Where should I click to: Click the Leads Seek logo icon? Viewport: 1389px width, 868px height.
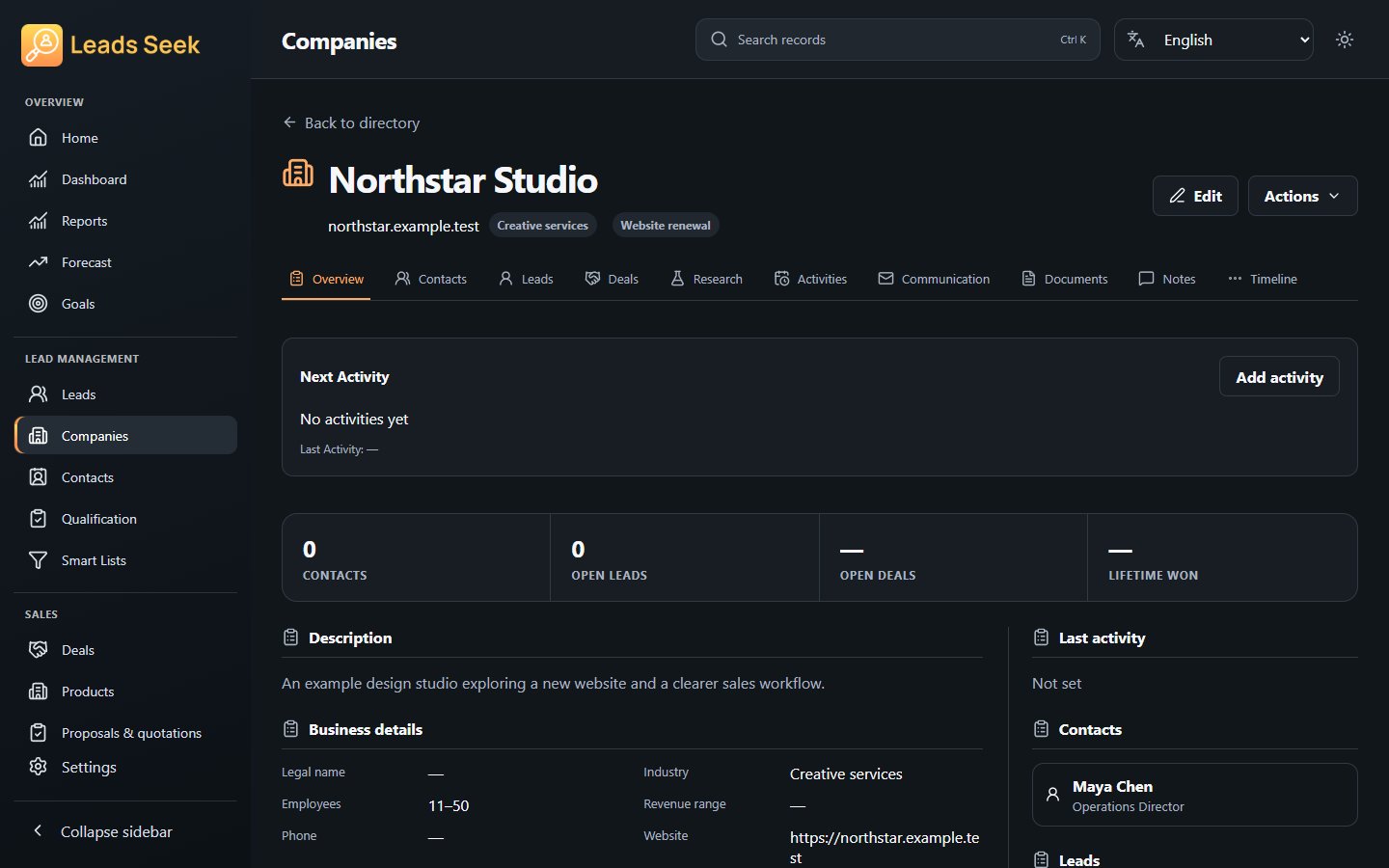click(41, 45)
